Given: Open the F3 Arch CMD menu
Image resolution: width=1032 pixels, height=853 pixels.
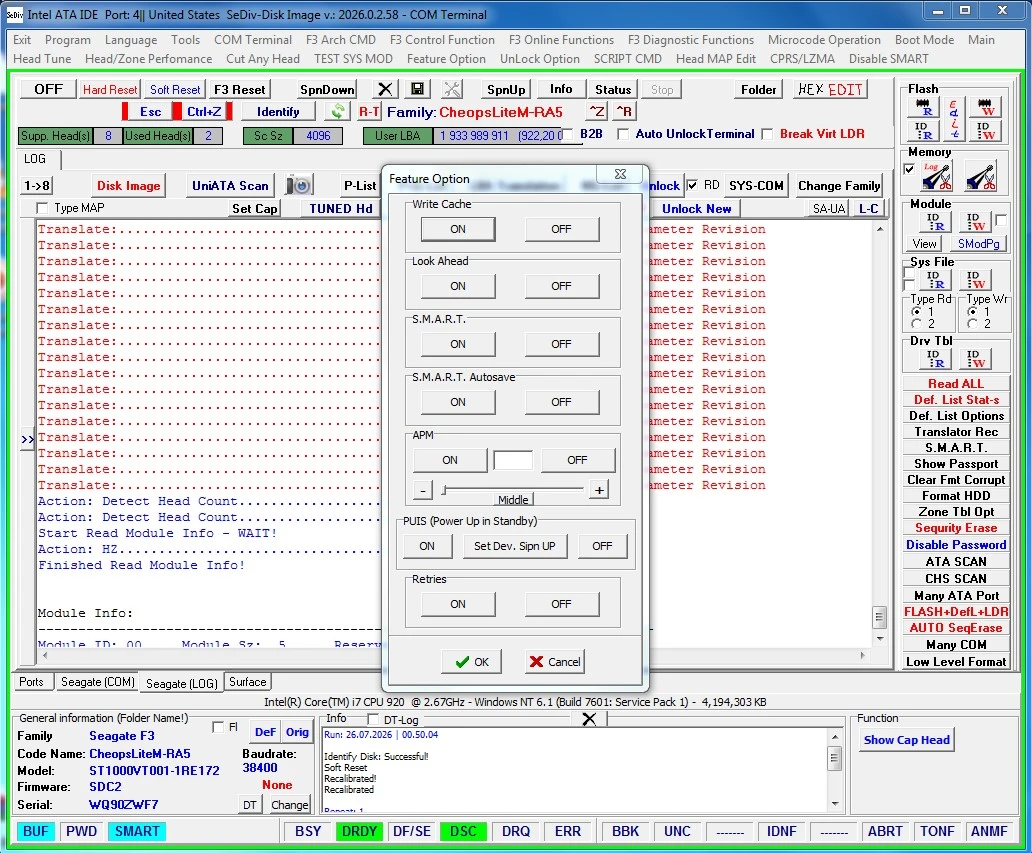Looking at the screenshot, I should pyautogui.click(x=340, y=39).
